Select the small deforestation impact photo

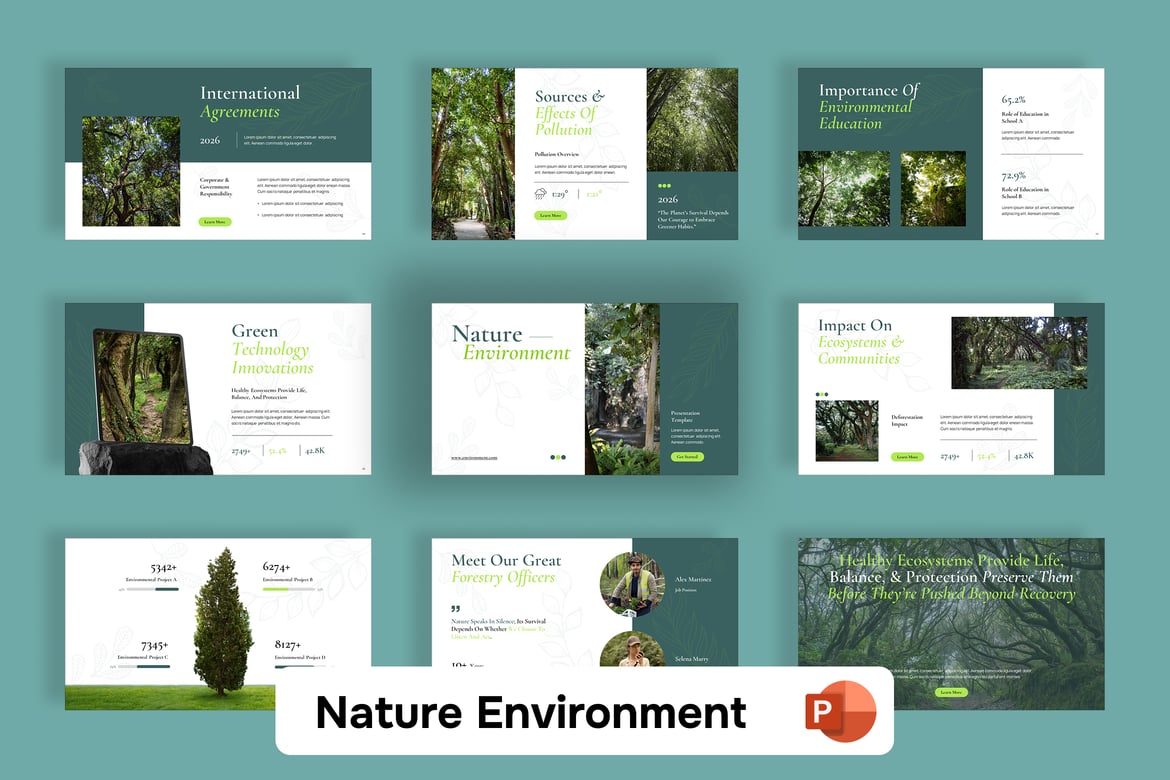click(x=847, y=431)
